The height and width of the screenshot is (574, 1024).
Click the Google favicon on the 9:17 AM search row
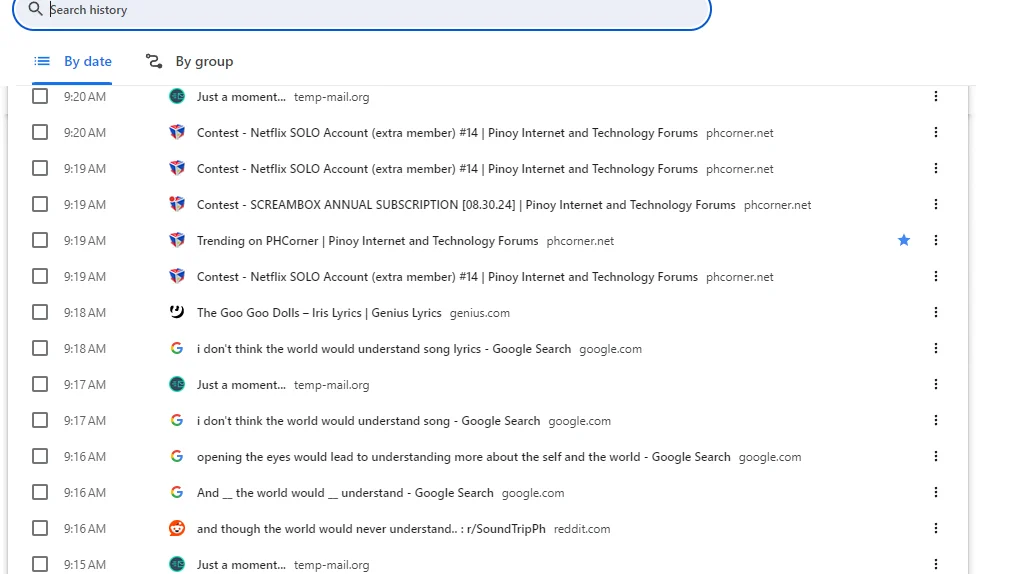(x=177, y=420)
